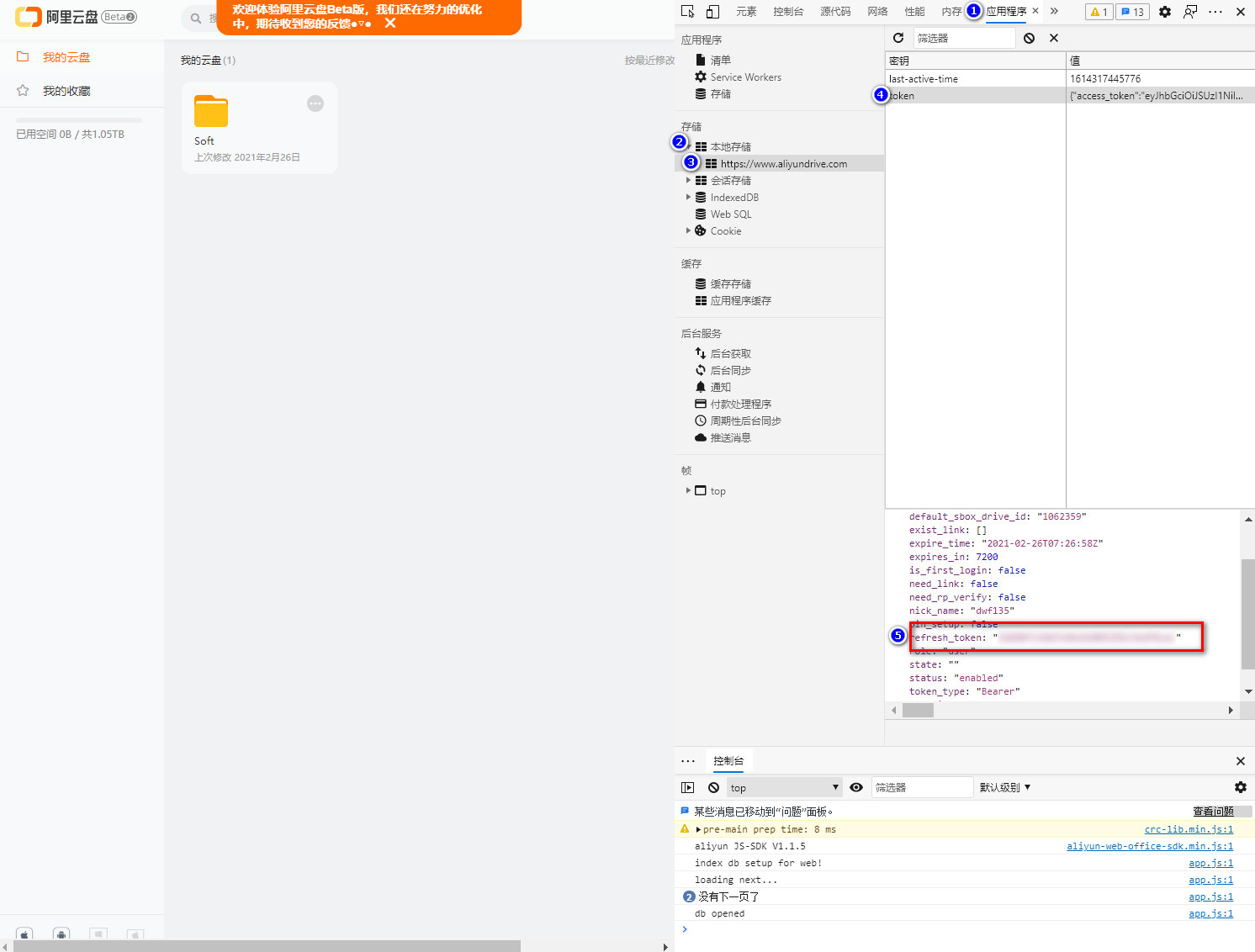Switch to 控制台 tab in top bar
1255x952 pixels.
click(788, 12)
